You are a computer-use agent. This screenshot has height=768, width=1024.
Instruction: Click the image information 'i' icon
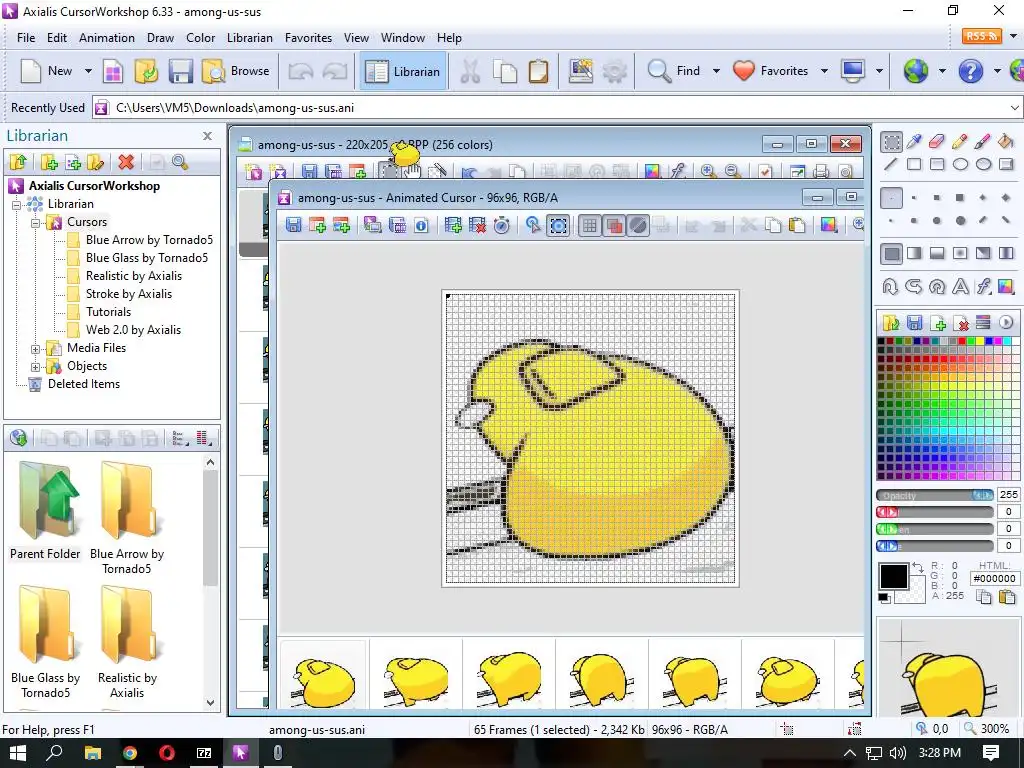[421, 226]
